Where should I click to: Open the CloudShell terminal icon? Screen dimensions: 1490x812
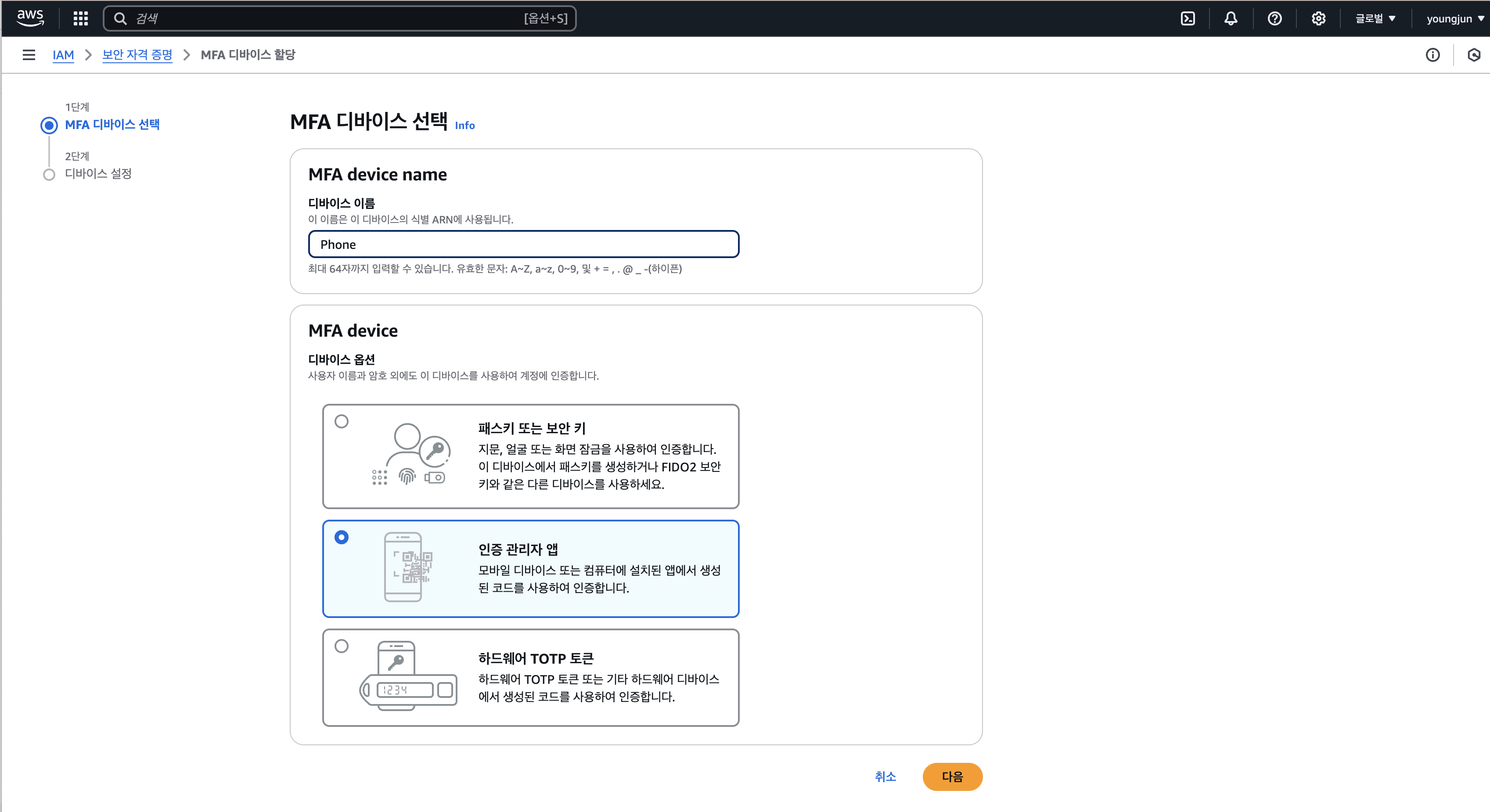(x=1188, y=18)
